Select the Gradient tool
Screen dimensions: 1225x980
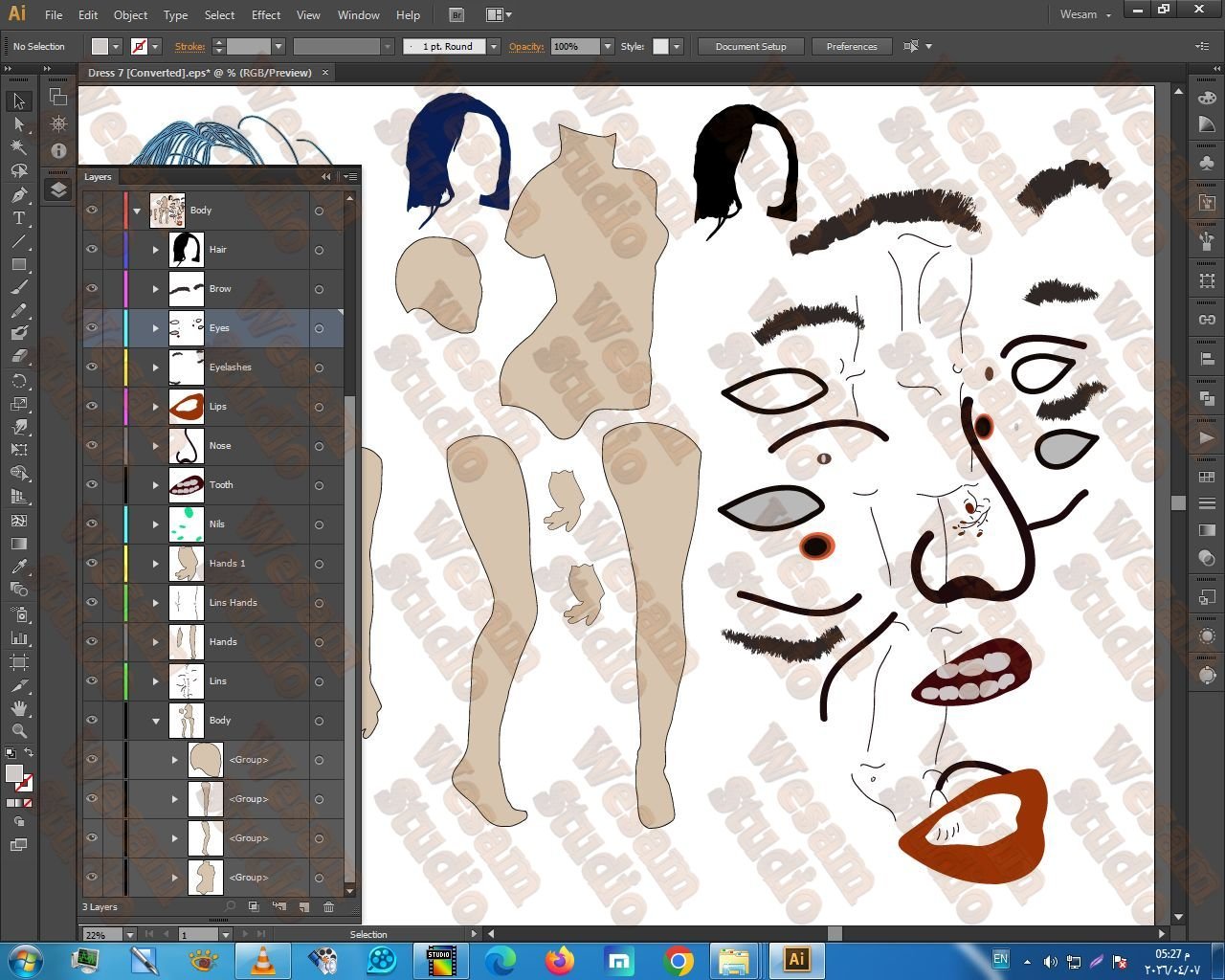[19, 544]
